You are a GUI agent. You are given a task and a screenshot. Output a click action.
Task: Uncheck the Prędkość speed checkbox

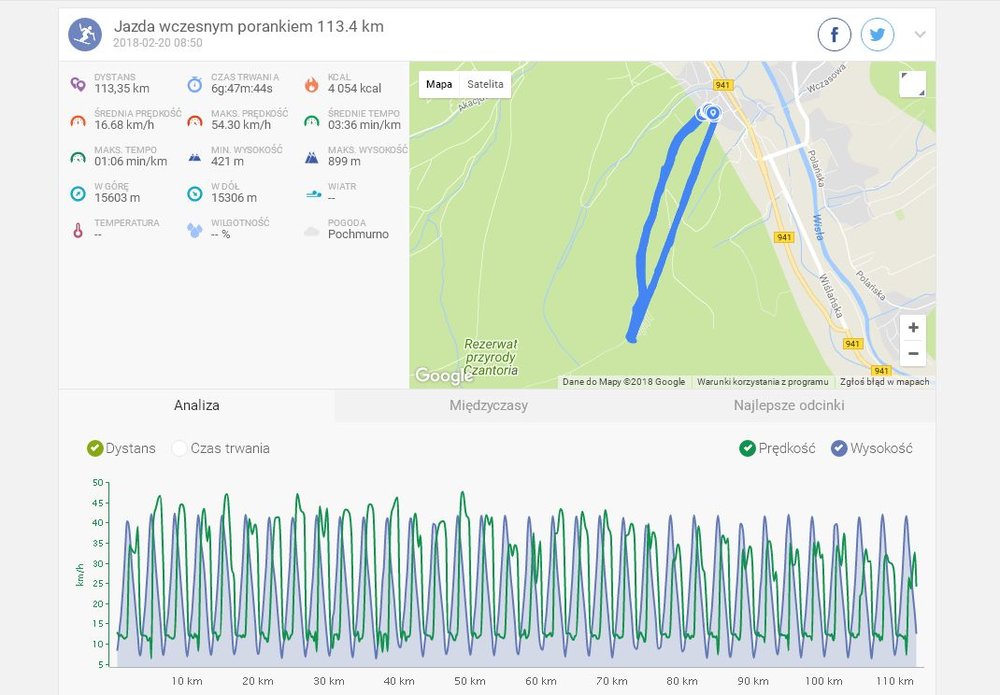[x=747, y=448]
